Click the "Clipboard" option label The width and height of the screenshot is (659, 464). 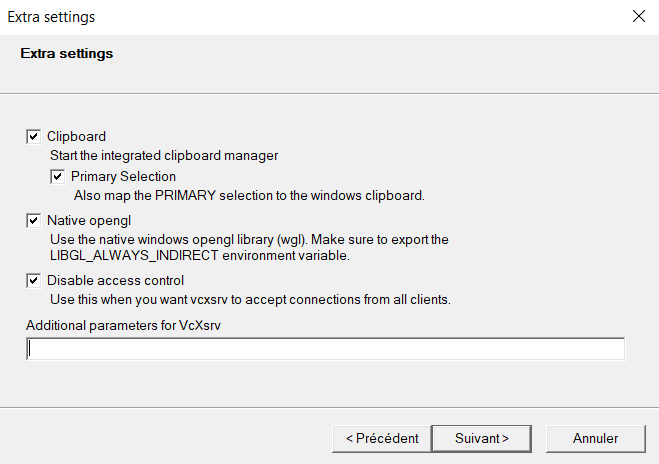tap(76, 136)
